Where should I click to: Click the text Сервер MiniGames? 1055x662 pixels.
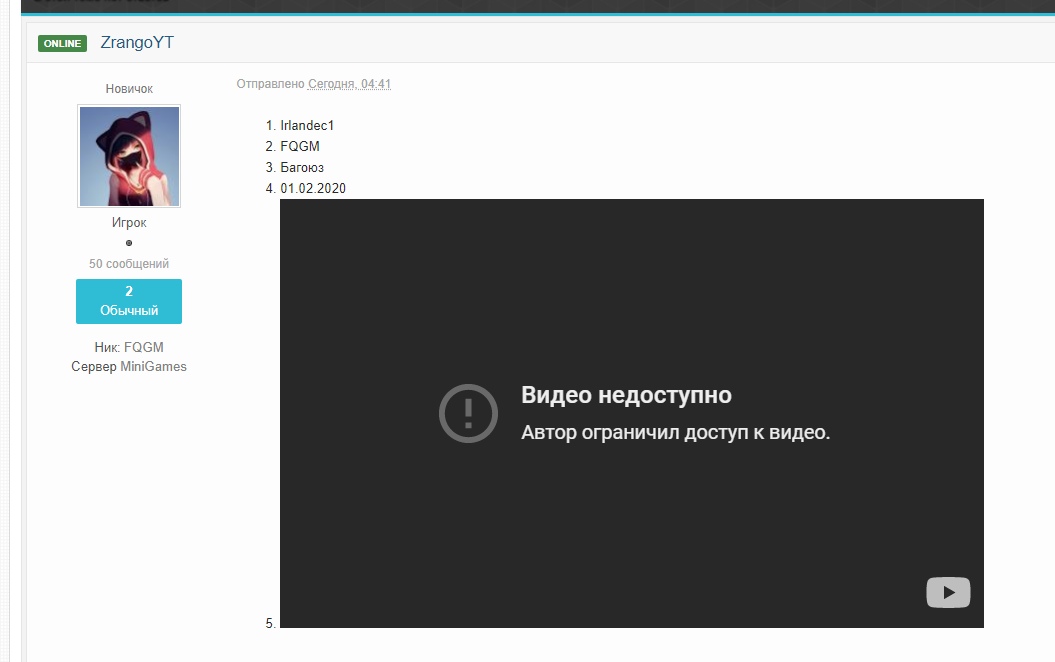click(x=128, y=366)
